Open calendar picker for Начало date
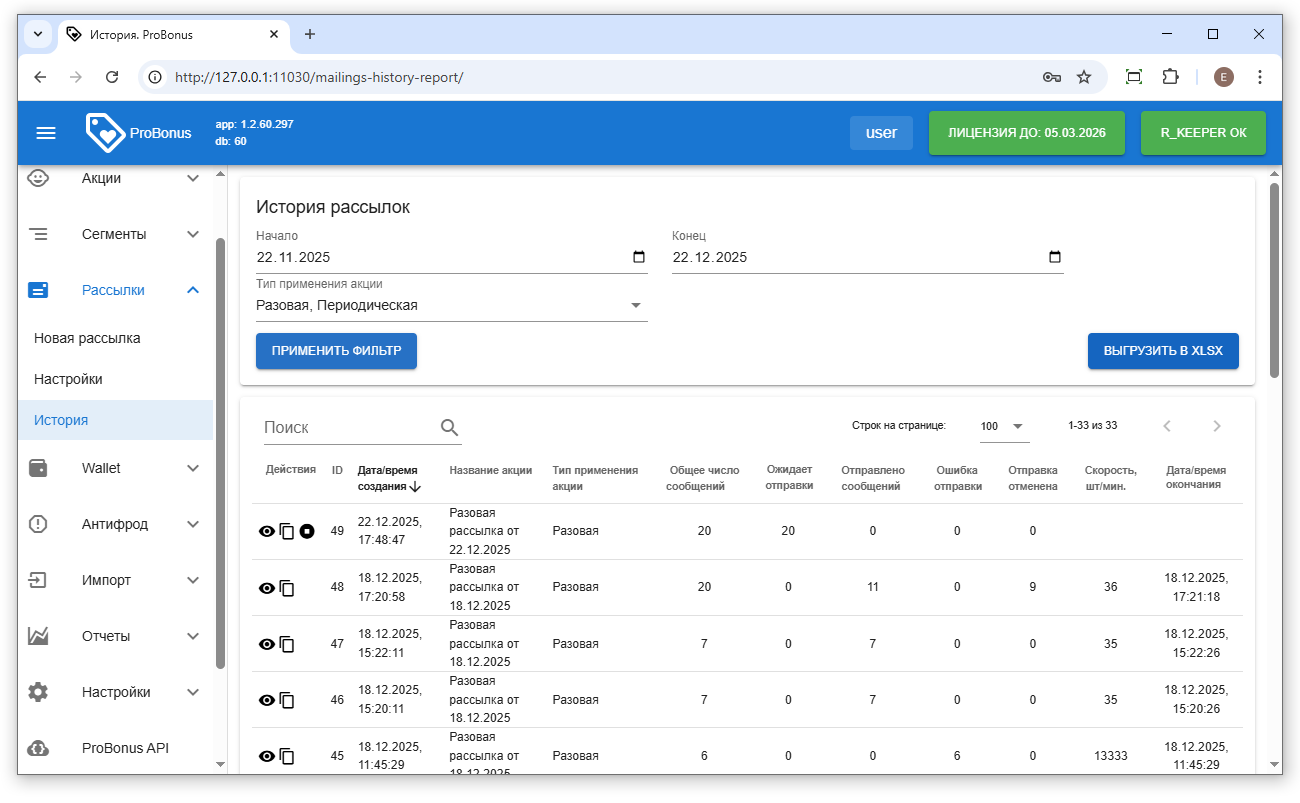This screenshot has width=1300, height=803. point(639,257)
